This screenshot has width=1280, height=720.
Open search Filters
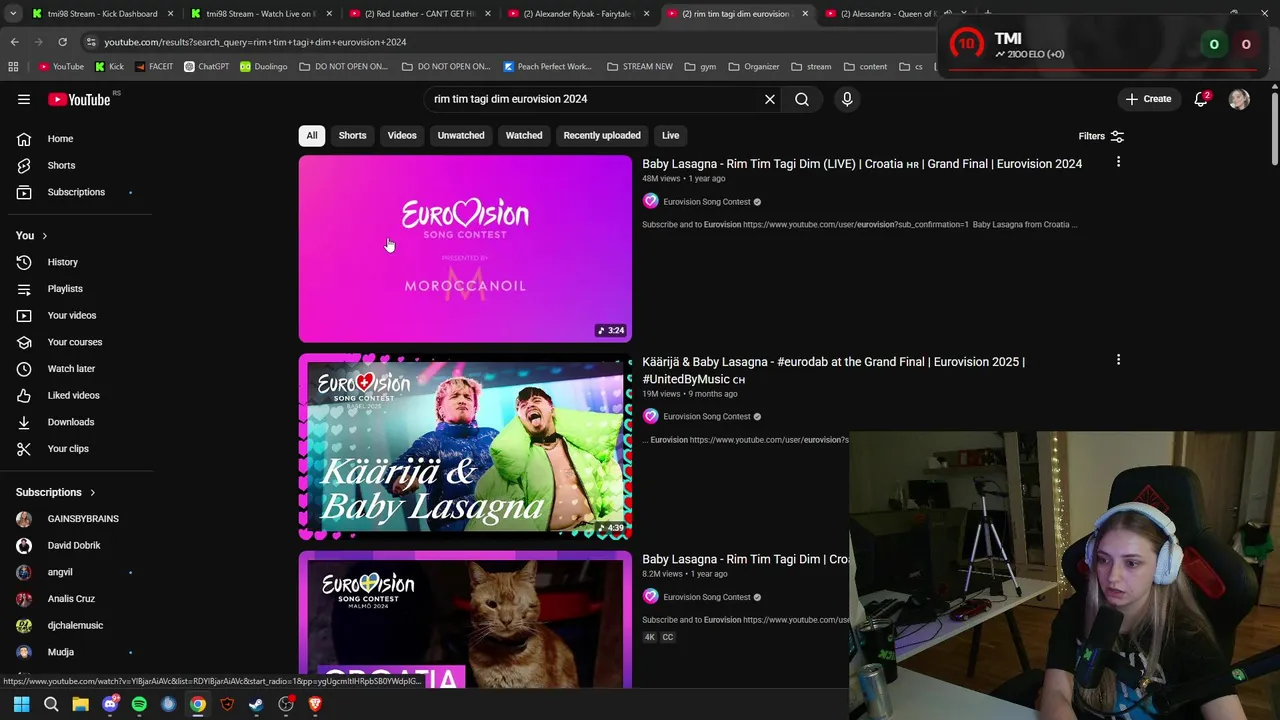pyautogui.click(x=1101, y=136)
